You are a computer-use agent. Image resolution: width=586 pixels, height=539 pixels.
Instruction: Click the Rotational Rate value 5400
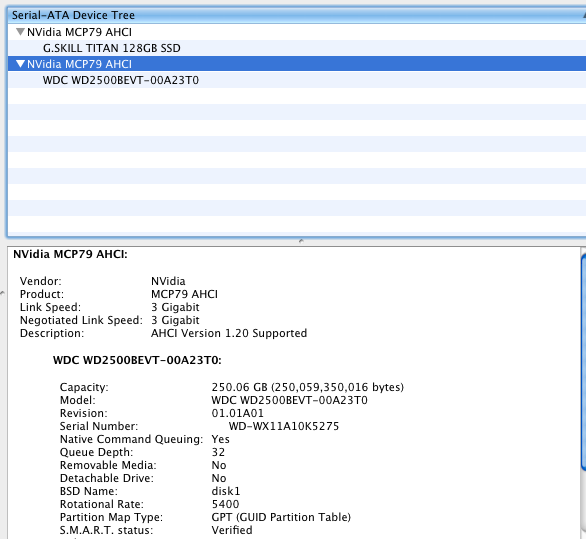225,504
